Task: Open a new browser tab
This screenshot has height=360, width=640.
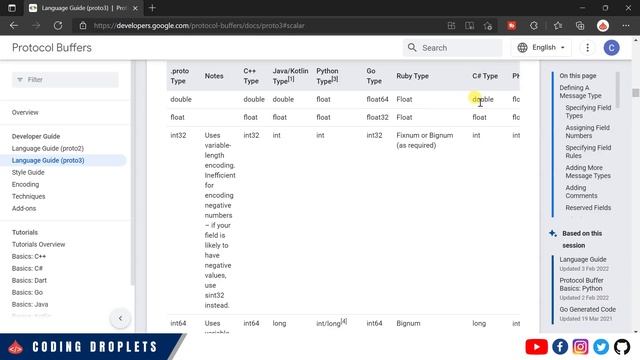Action: [x=152, y=8]
